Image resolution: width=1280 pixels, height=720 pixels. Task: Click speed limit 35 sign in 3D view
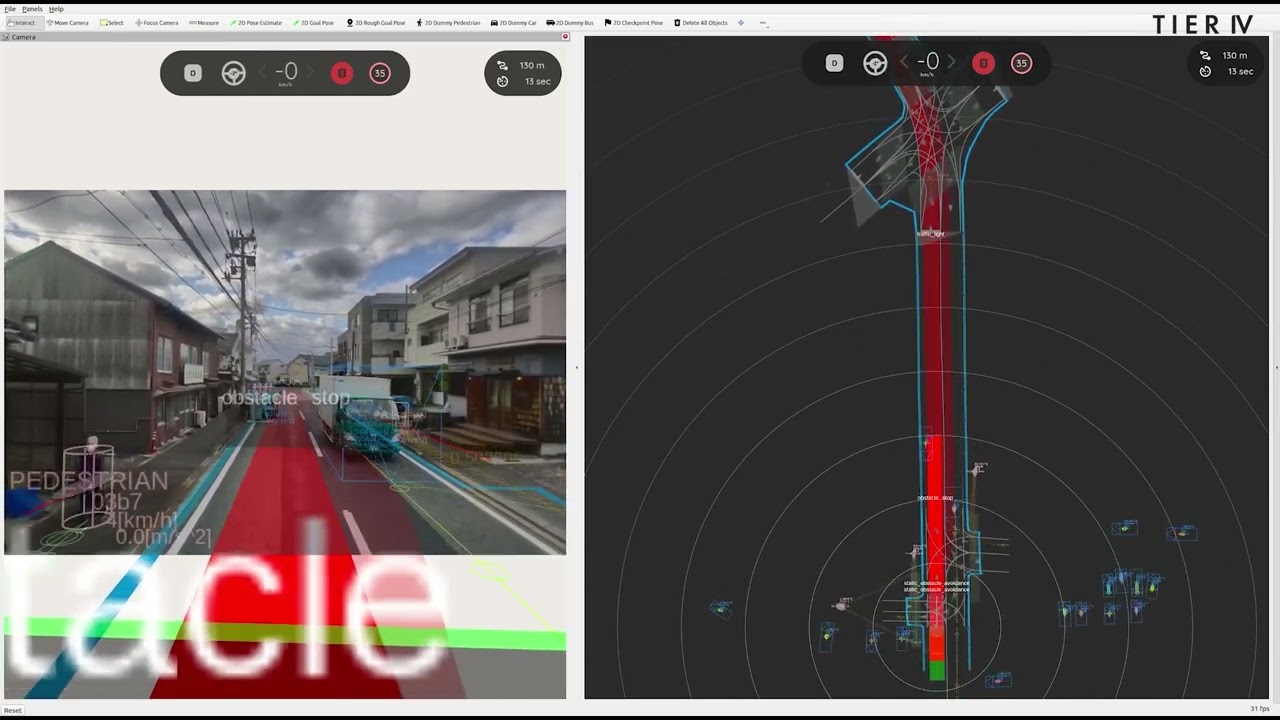[x=1021, y=63]
